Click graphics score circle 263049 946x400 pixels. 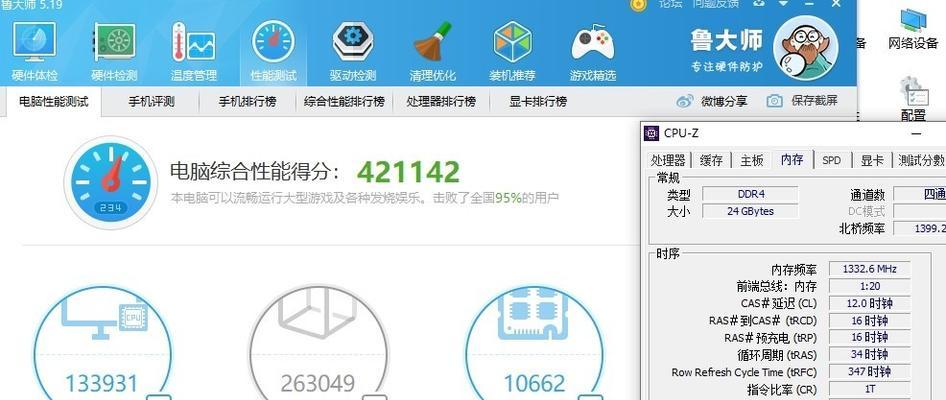318,344
